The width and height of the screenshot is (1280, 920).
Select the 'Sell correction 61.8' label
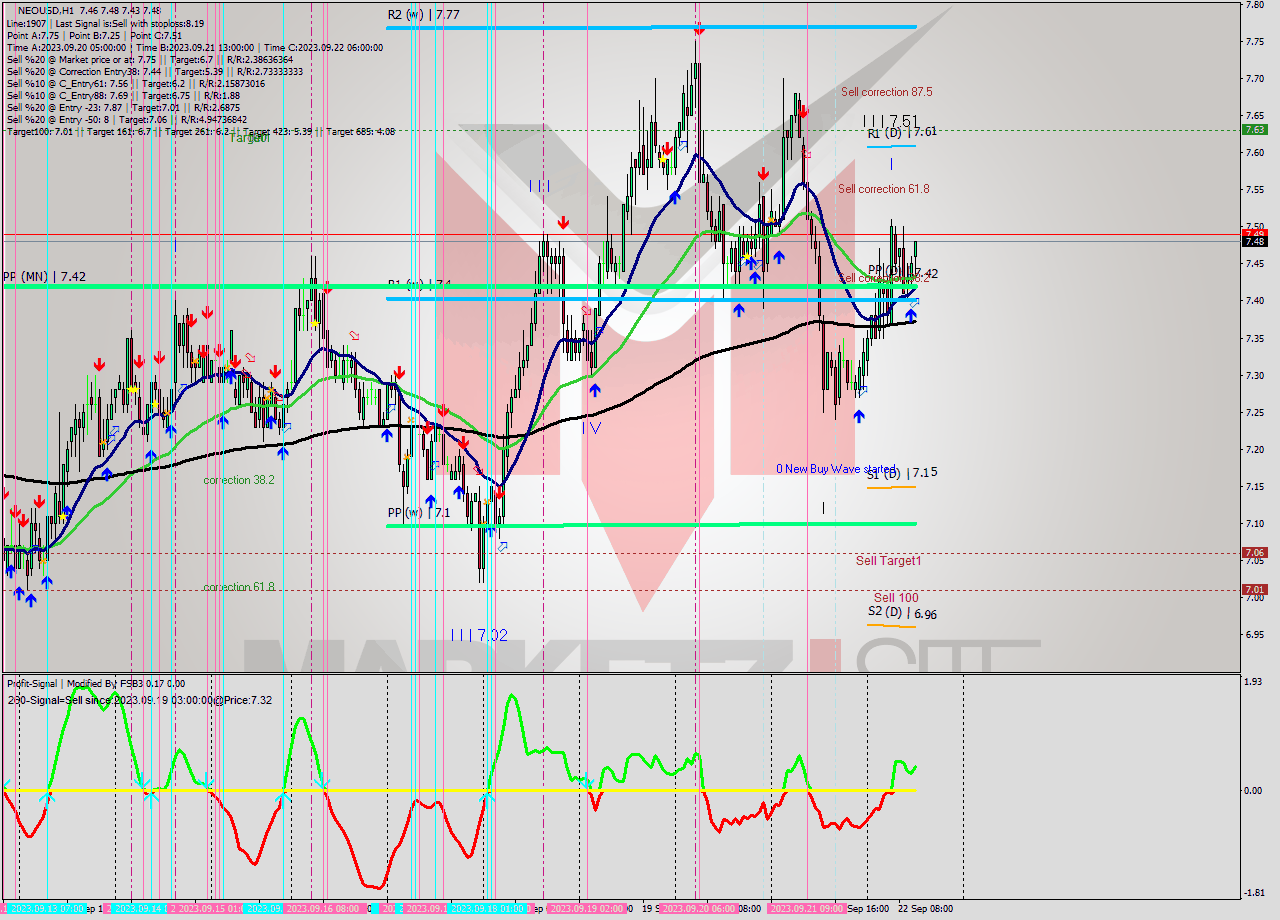pyautogui.click(x=884, y=189)
